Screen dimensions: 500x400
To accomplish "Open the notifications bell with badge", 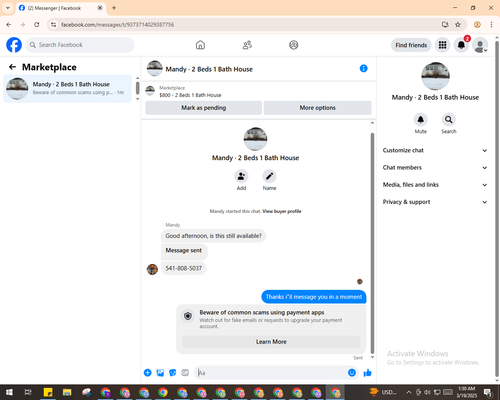I will [461, 45].
